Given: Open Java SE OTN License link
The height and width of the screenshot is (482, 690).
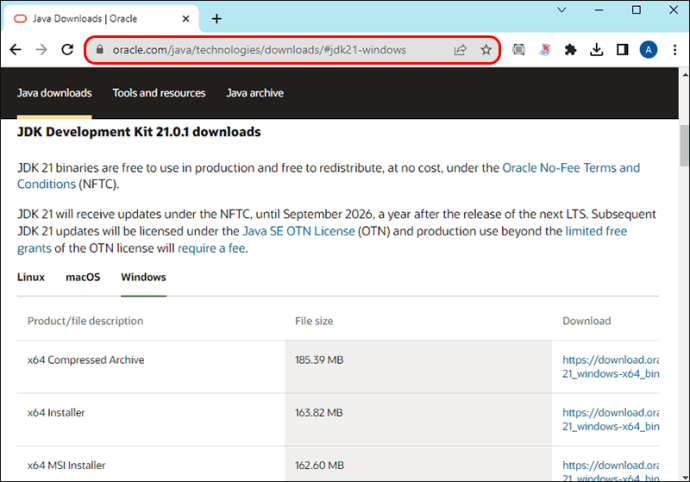Looking at the screenshot, I should coord(299,231).
